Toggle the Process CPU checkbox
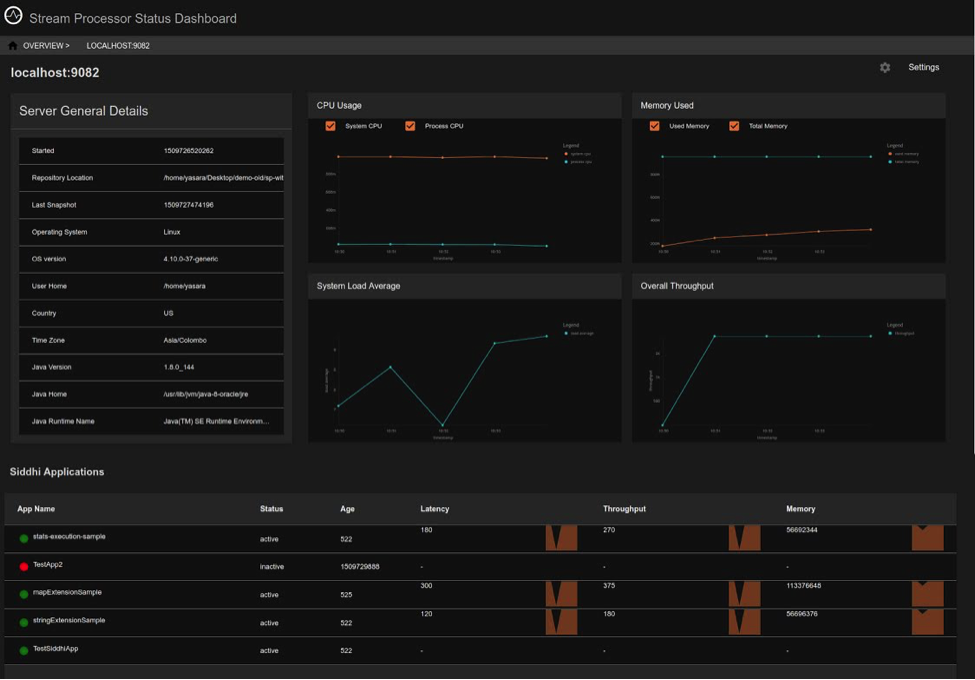Screen dimensions: 975x680 click(410, 126)
